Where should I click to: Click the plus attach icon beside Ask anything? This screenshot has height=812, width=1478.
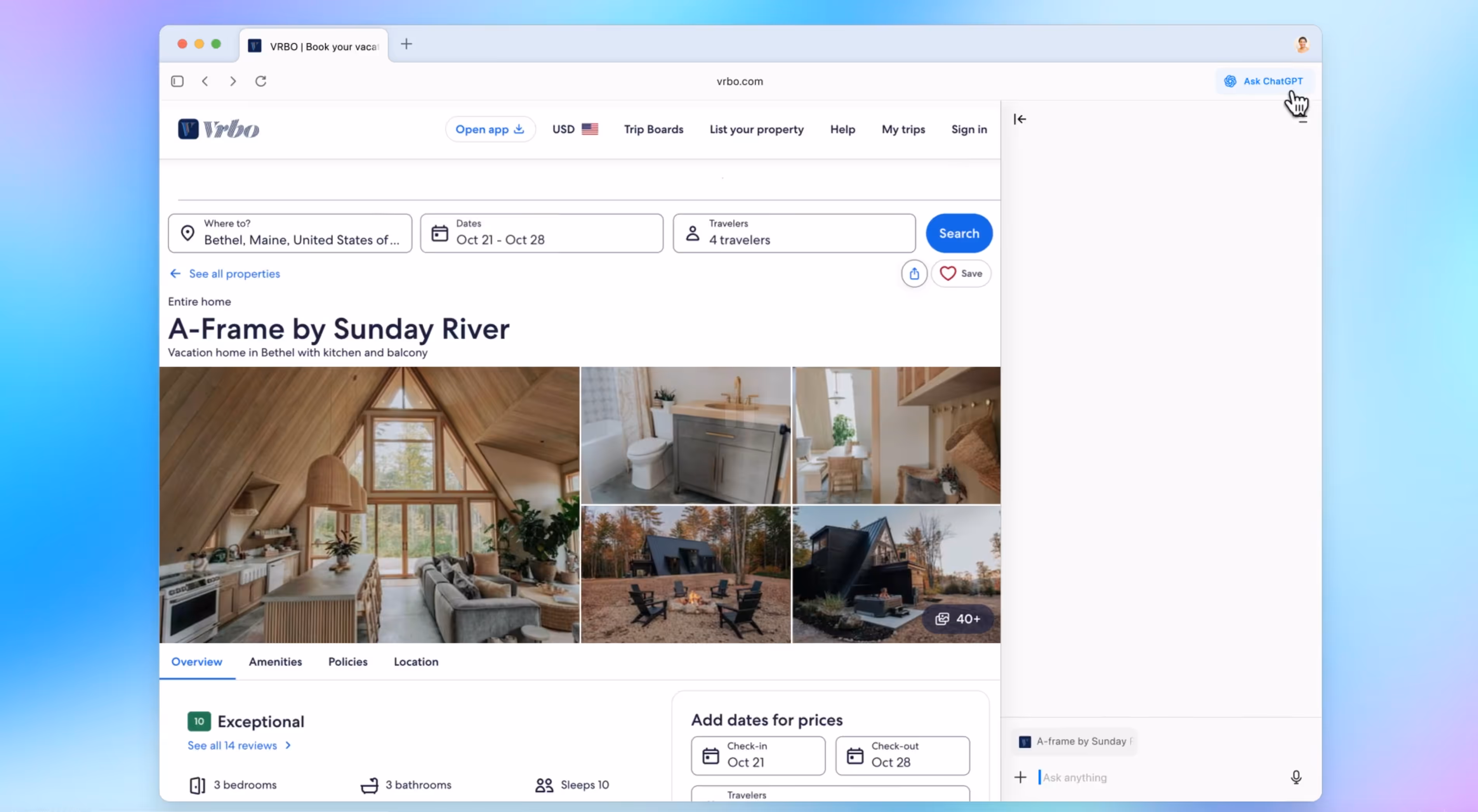tap(1020, 777)
